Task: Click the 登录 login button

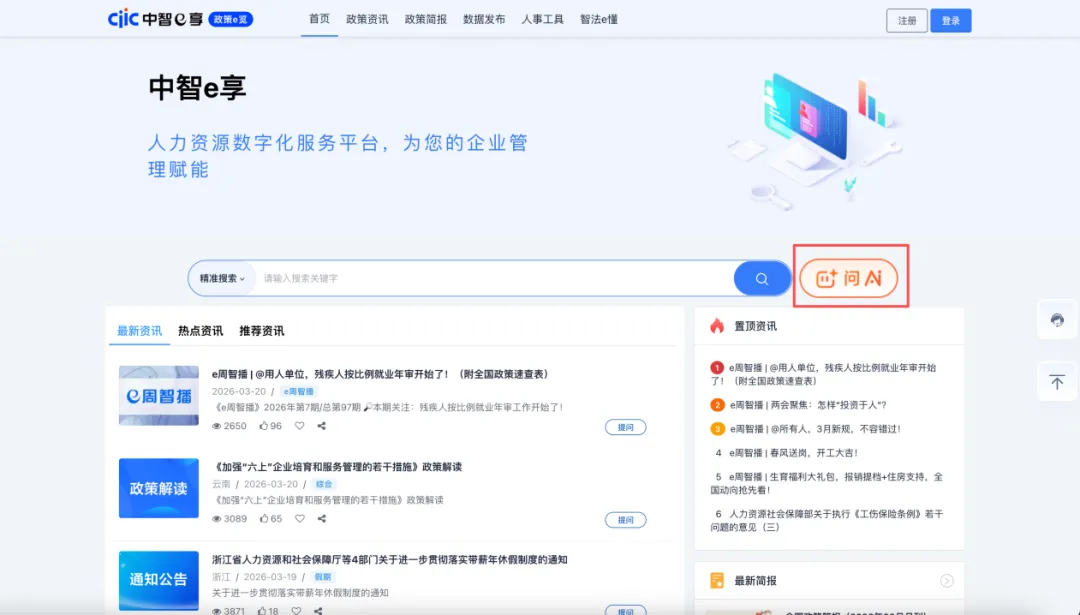Action: click(951, 21)
